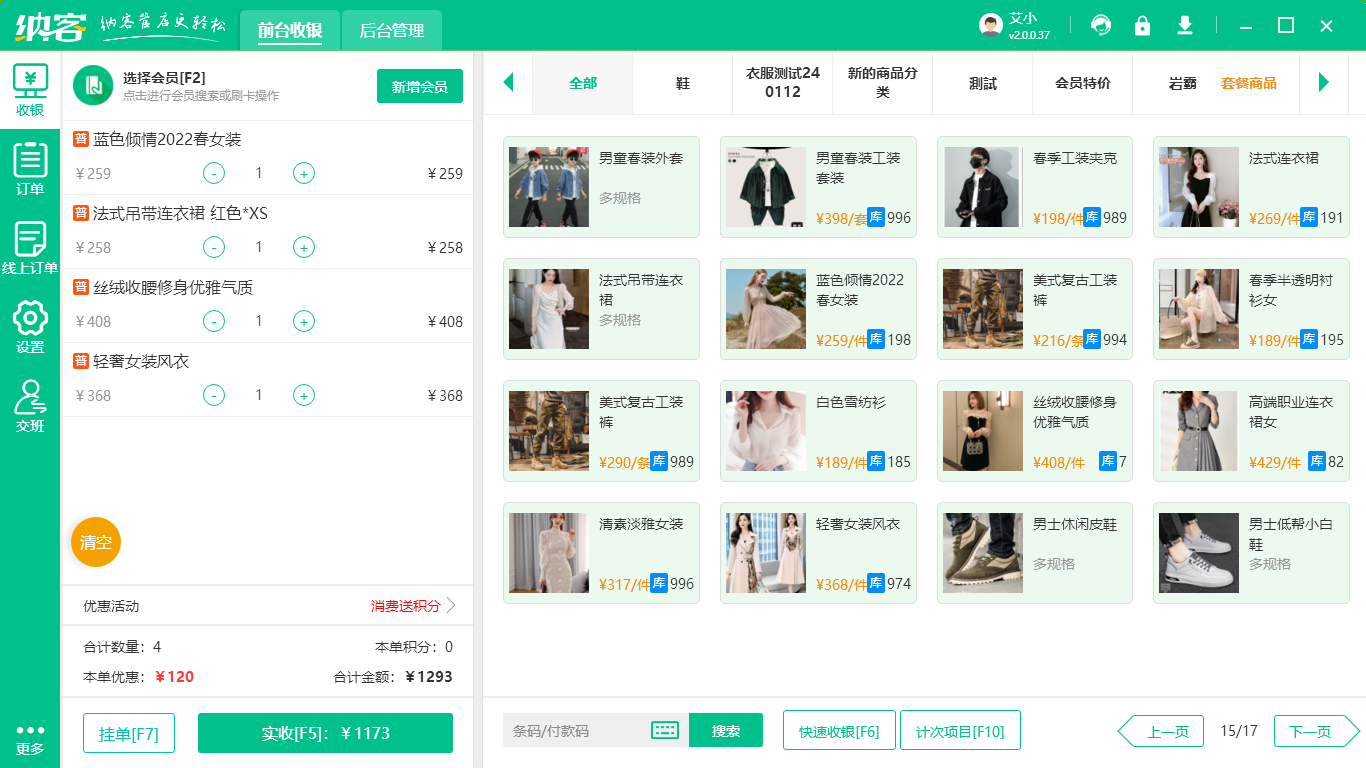The height and width of the screenshot is (768, 1366).
Task: Select the 会员特价 category tab
Action: [1082, 83]
